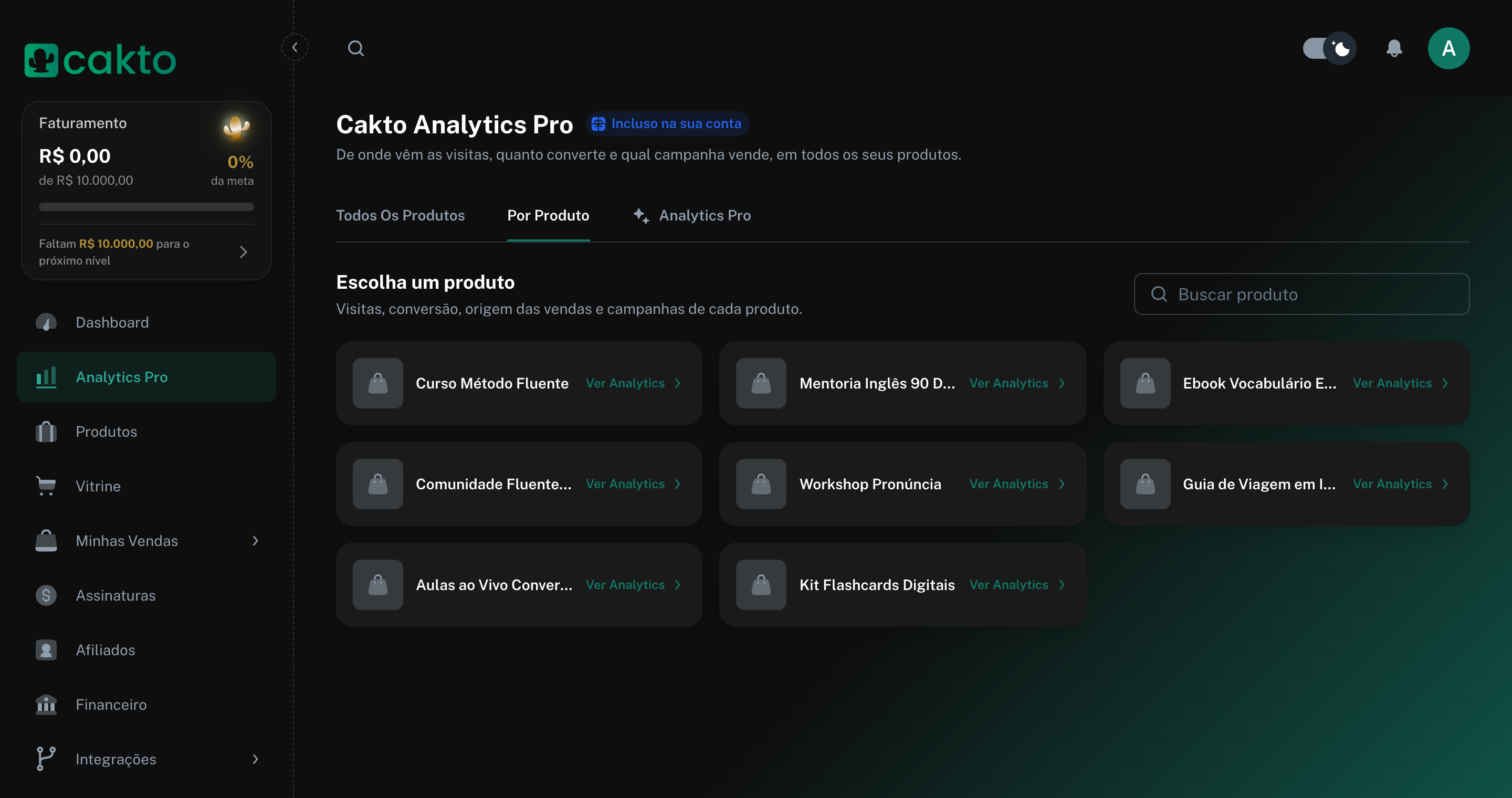
Task: Switch to the Analytics Pro tab
Action: pos(692,215)
